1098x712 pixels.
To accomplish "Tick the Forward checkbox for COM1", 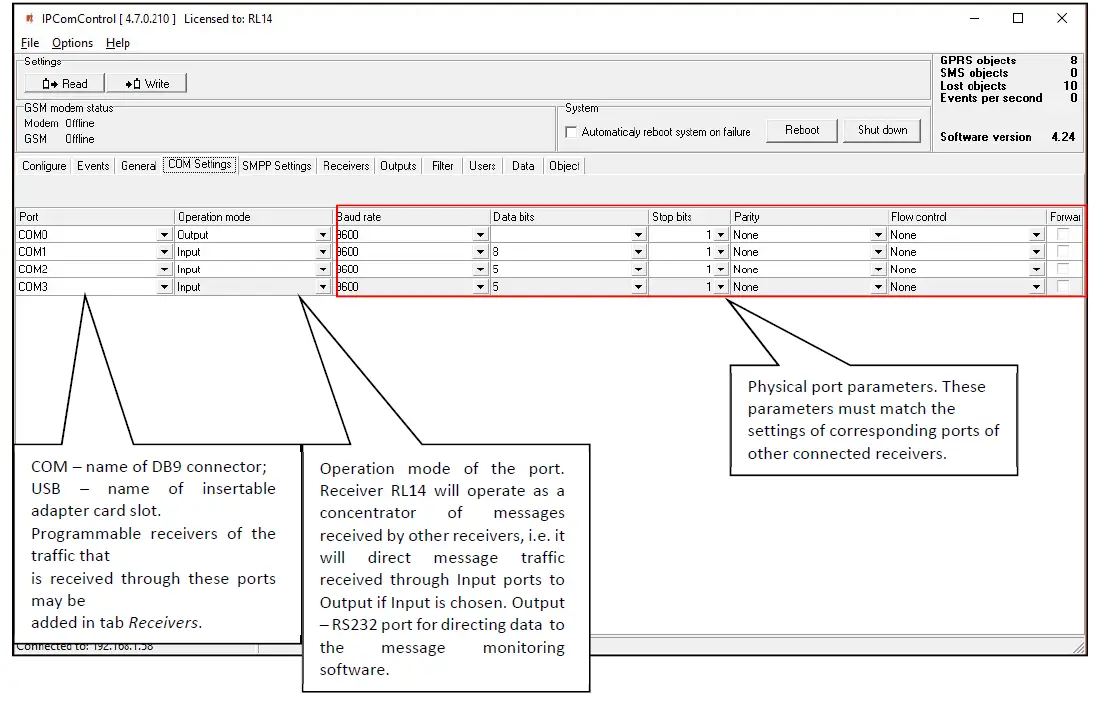I will pos(1063,251).
